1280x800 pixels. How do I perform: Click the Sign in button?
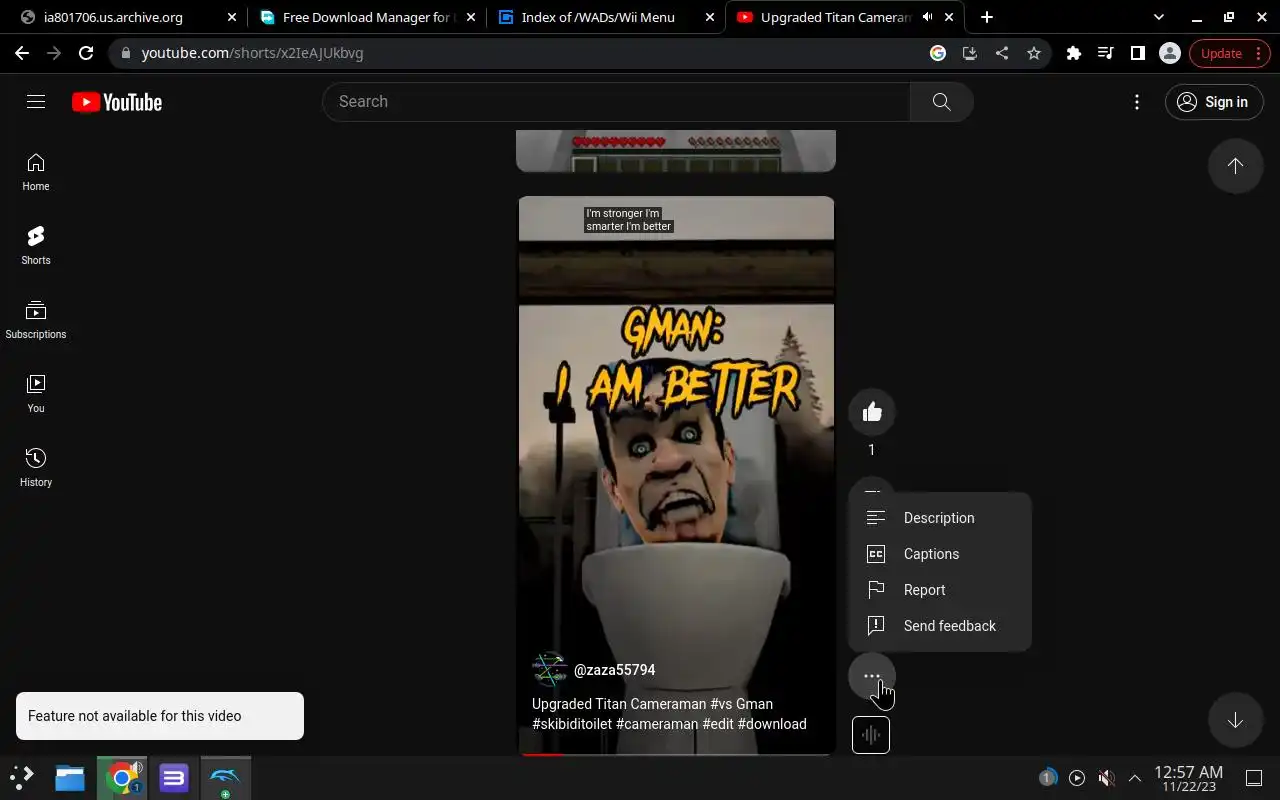tap(1213, 102)
